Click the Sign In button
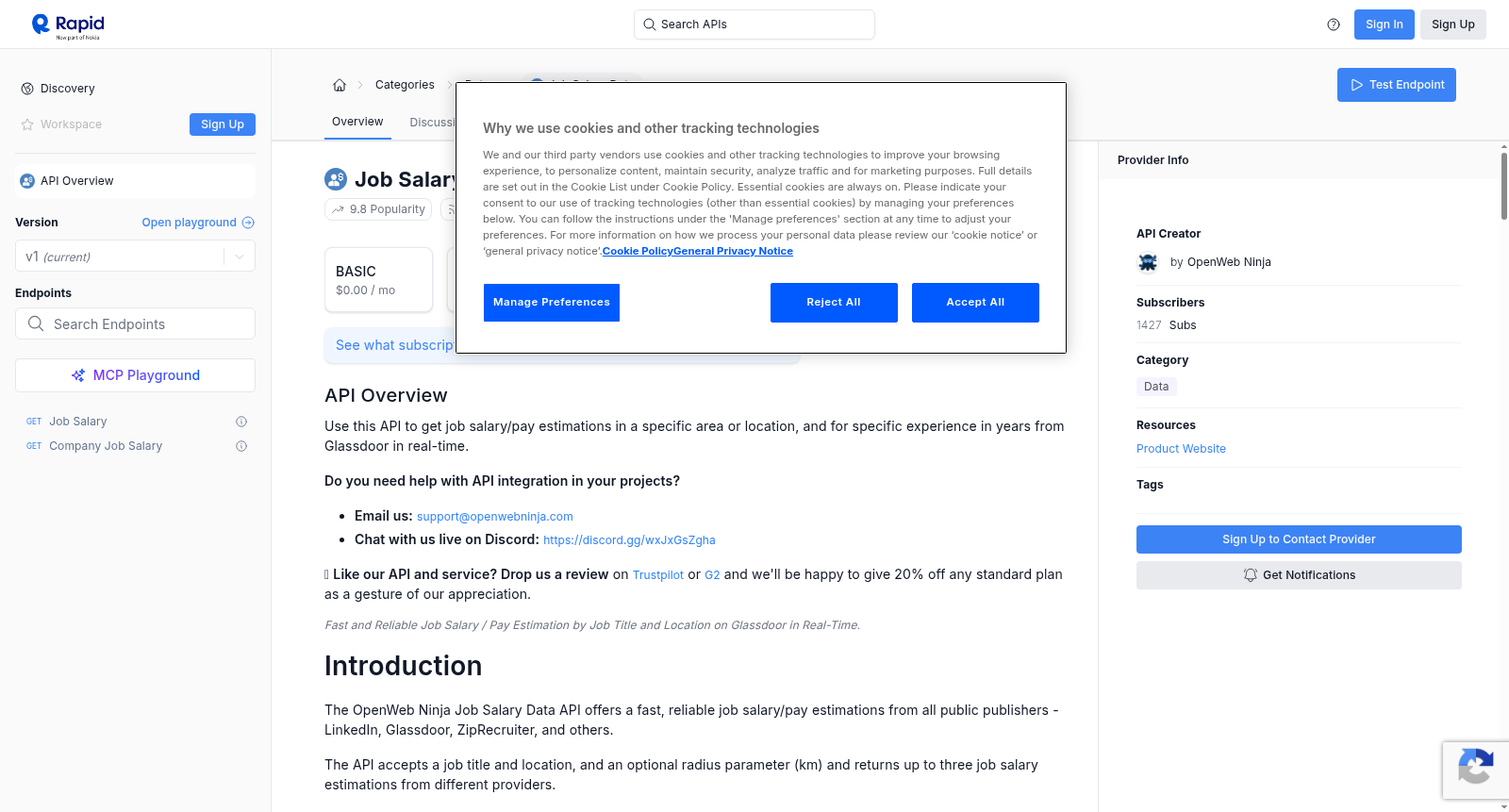The width and height of the screenshot is (1509, 812). click(1384, 25)
